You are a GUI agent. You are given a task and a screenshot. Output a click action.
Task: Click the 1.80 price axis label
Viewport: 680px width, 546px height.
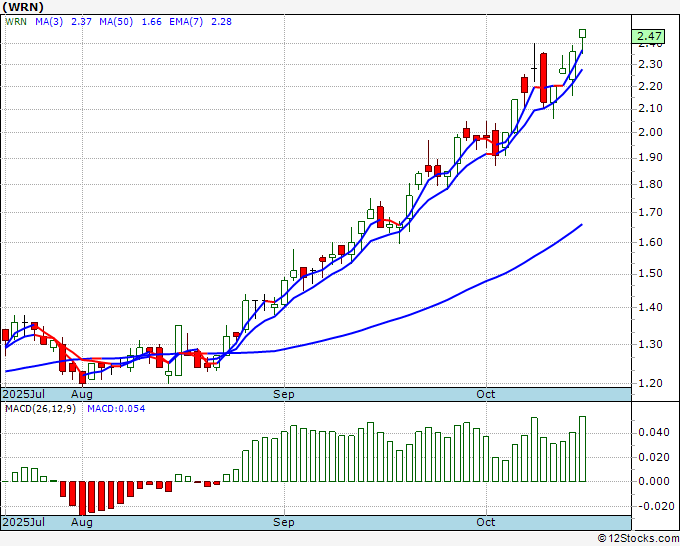pos(651,184)
